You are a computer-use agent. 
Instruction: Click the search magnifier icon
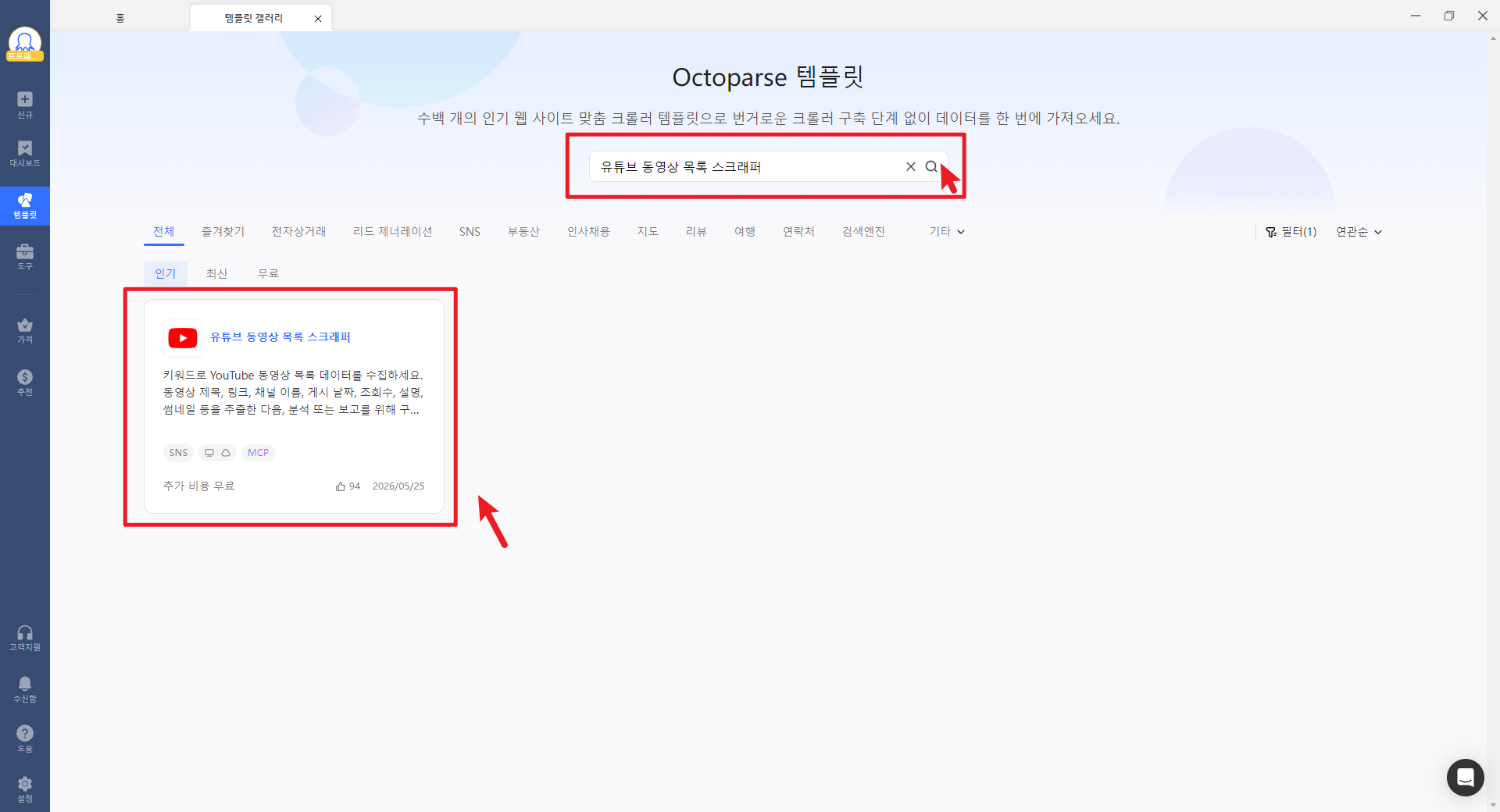click(x=930, y=166)
